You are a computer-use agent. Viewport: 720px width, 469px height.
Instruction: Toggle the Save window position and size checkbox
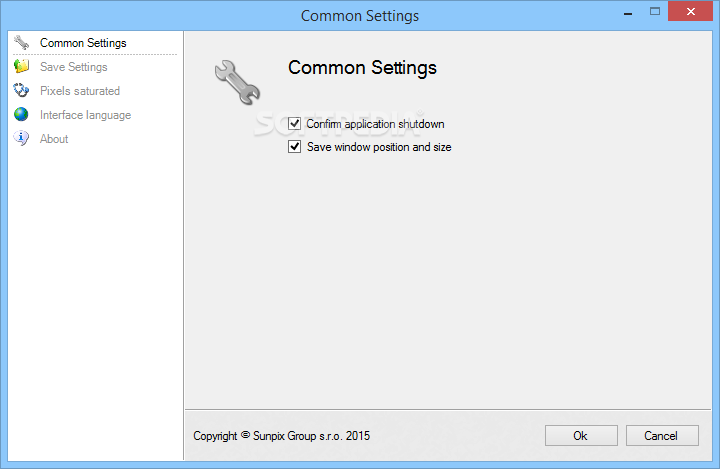point(295,147)
